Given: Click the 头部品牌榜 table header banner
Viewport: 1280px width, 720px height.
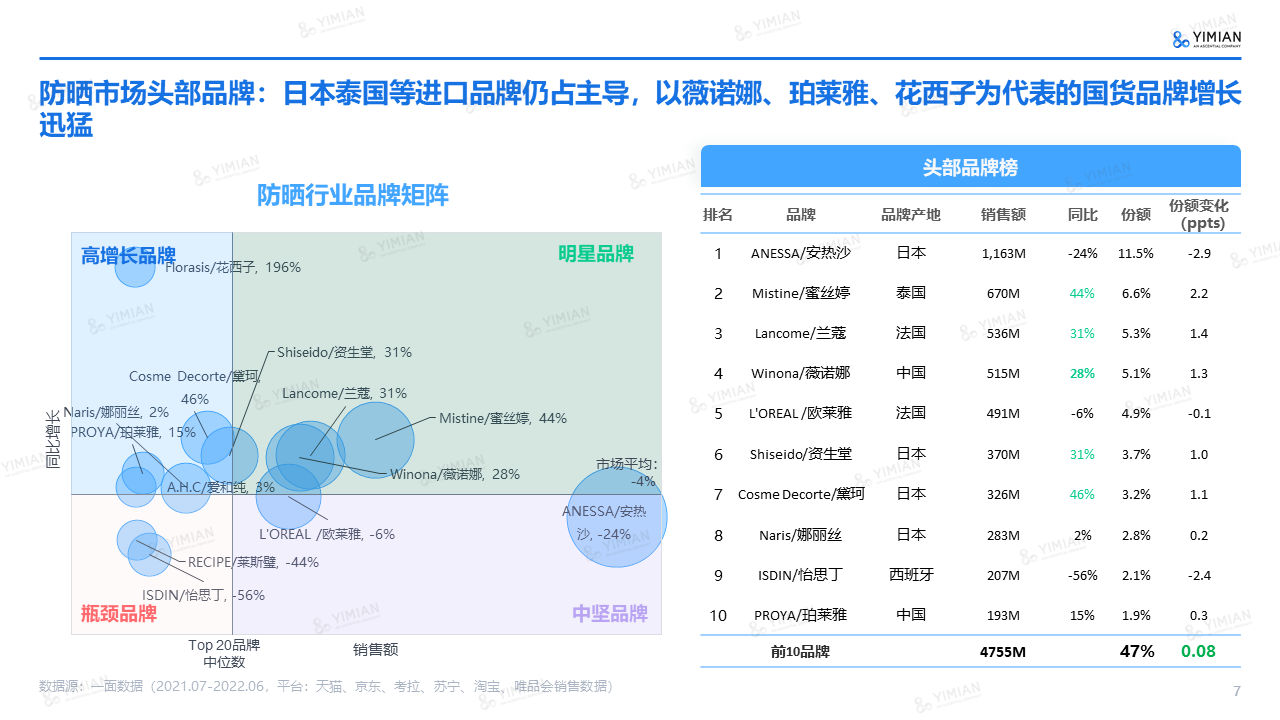Looking at the screenshot, I should point(970,167).
